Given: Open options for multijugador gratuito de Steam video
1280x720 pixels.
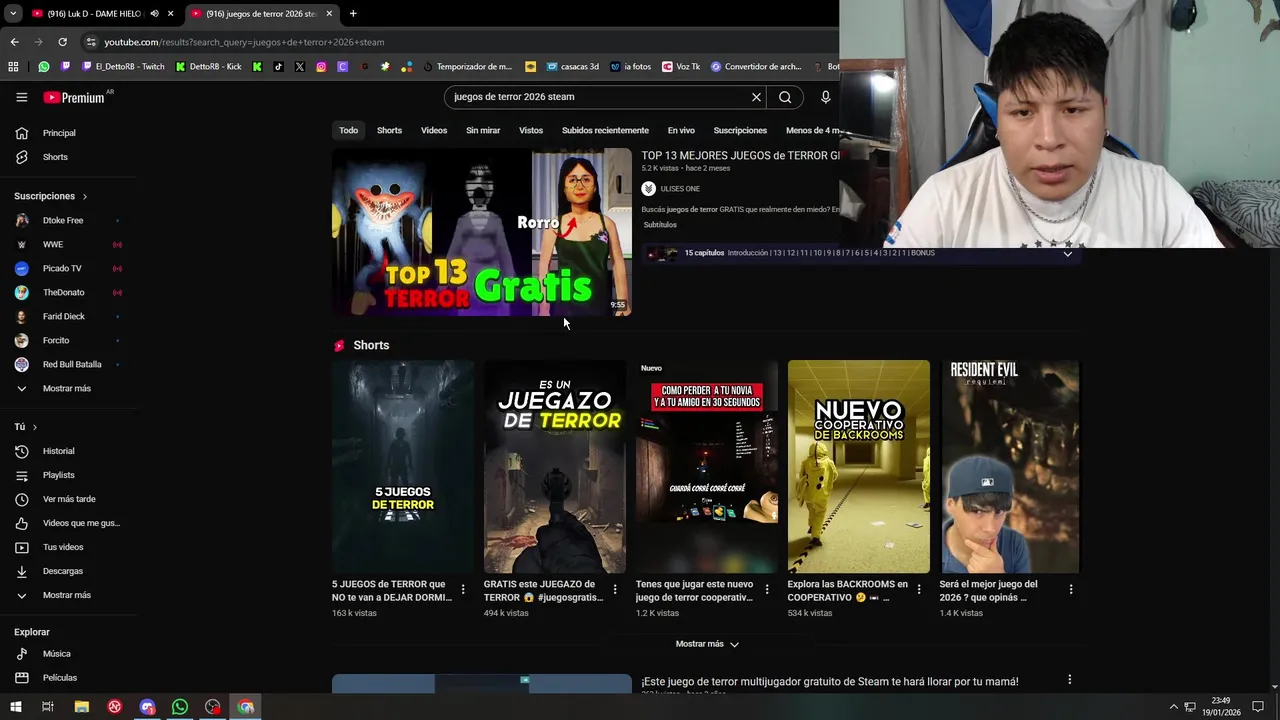Looking at the screenshot, I should click(x=1069, y=680).
